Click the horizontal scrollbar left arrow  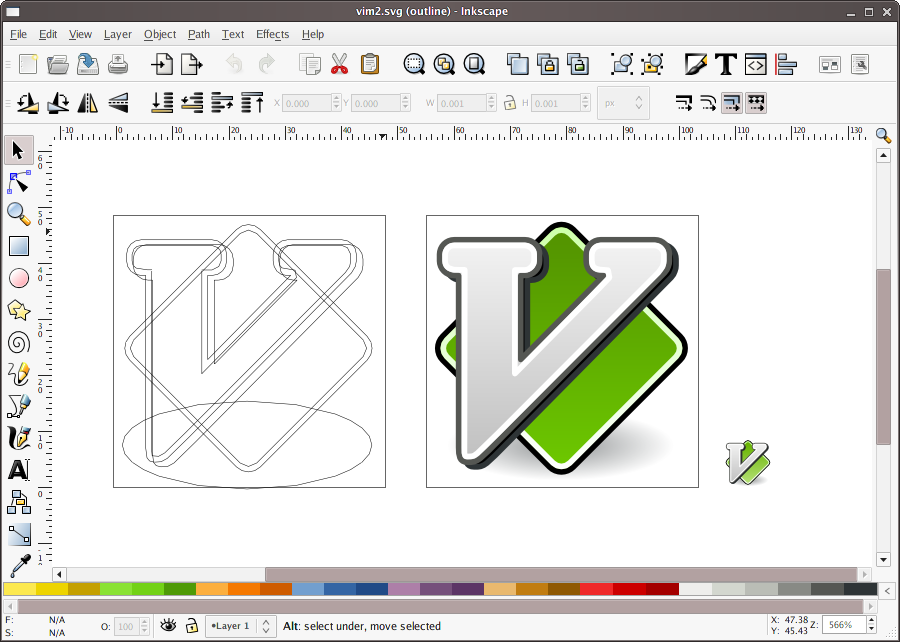[x=59, y=574]
